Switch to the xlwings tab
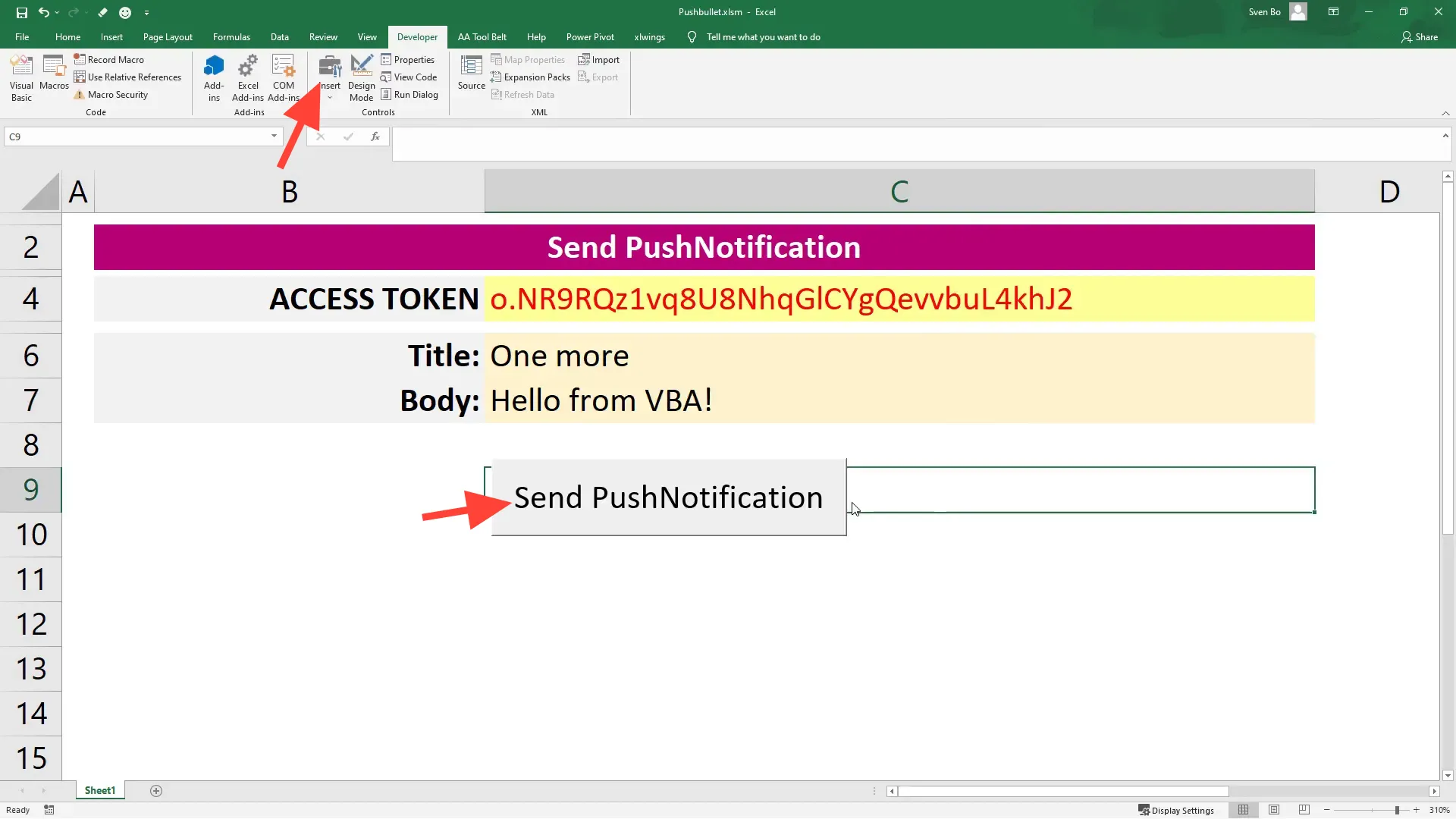The width and height of the screenshot is (1456, 819). click(650, 36)
